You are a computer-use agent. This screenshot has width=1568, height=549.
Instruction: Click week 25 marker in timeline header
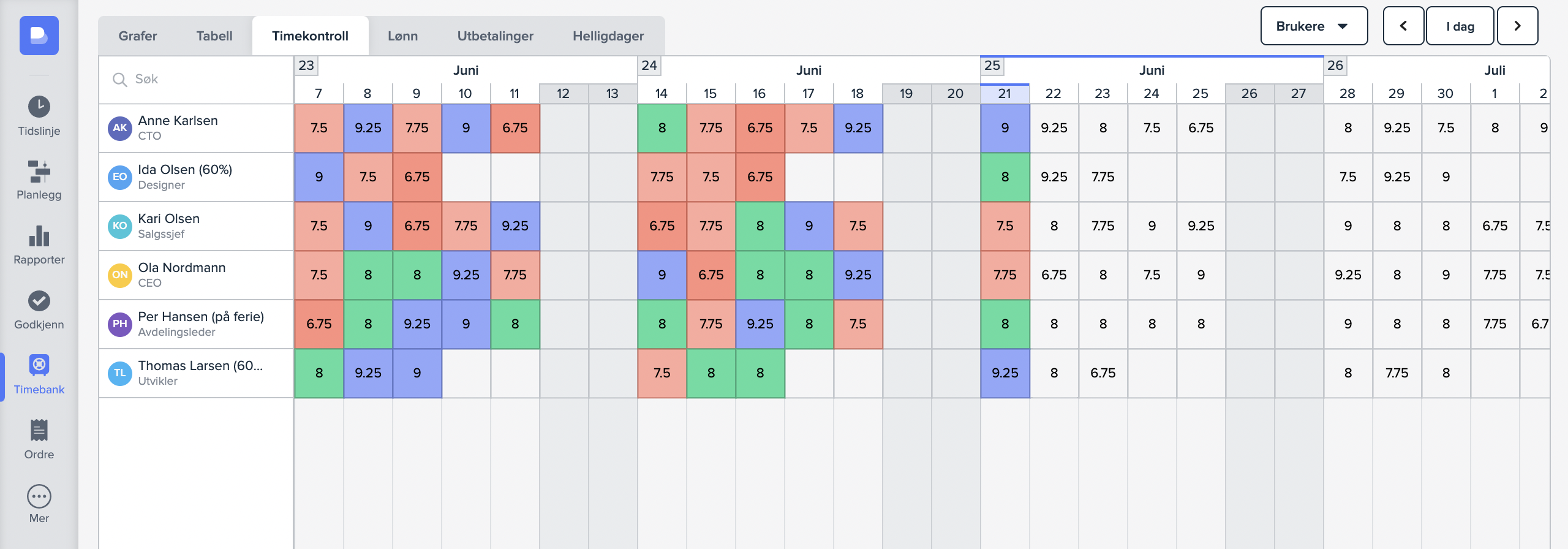[x=992, y=66]
